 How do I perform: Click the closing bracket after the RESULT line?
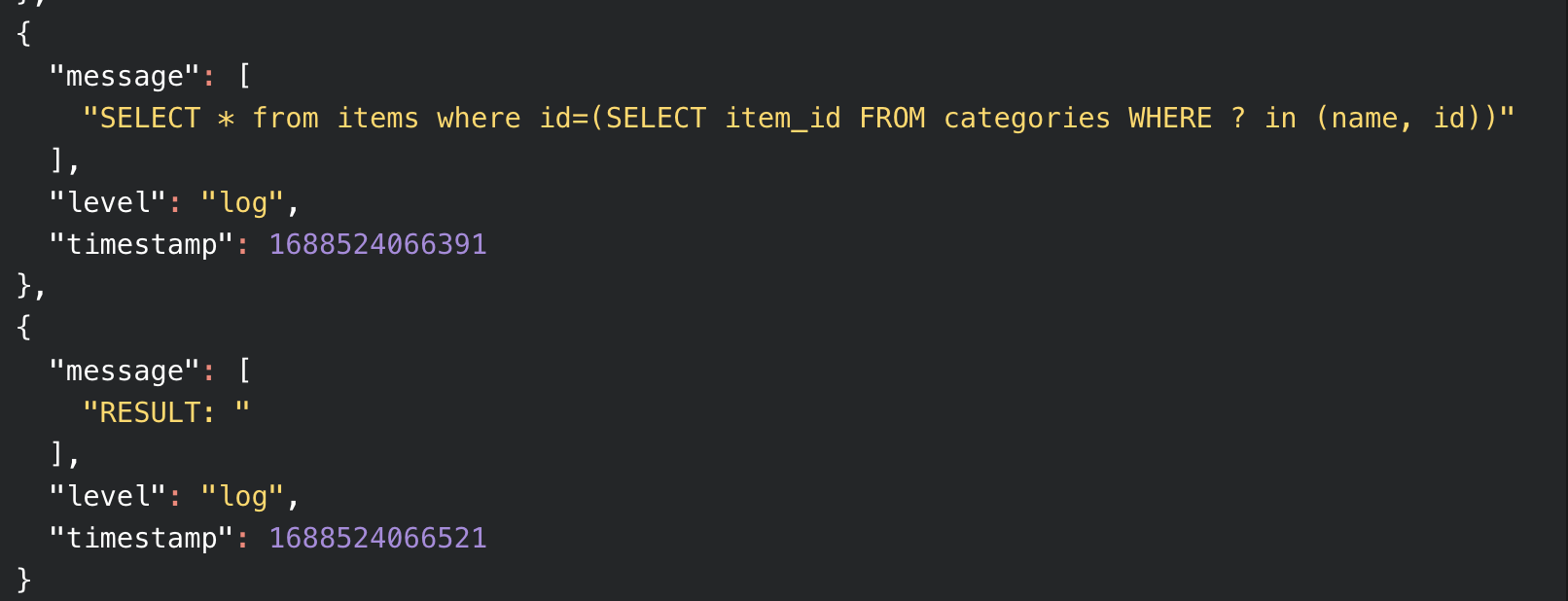tap(58, 453)
